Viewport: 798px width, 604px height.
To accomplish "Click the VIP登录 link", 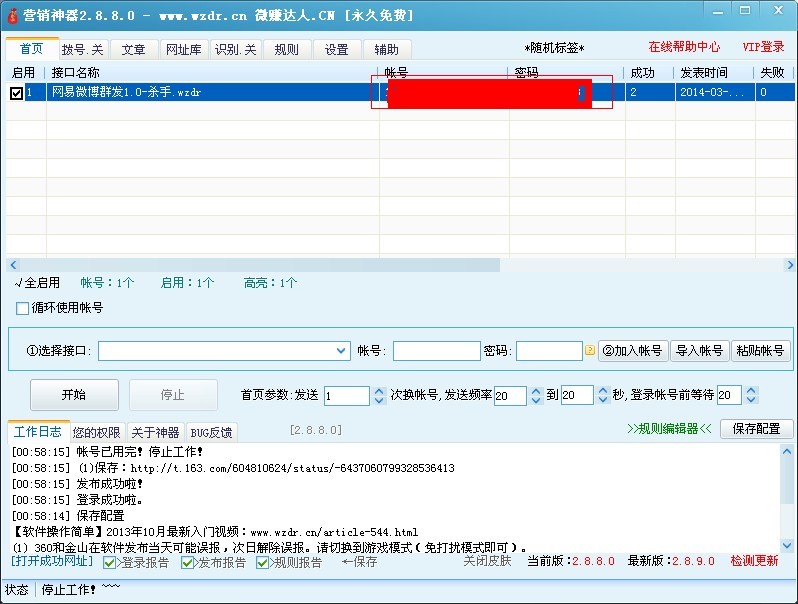I will (x=763, y=47).
